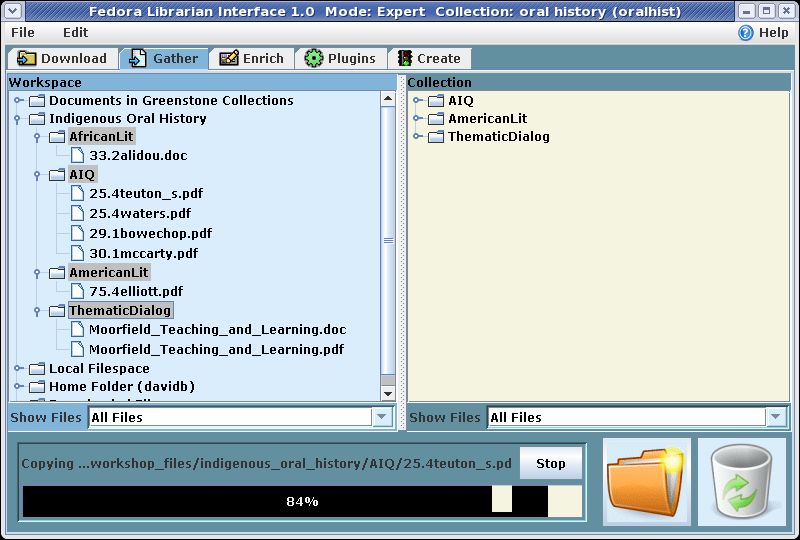Click the file icon of Moorfield_Teaching_and_Learning.pdf
Screen dimensions: 800x540
point(77,350)
